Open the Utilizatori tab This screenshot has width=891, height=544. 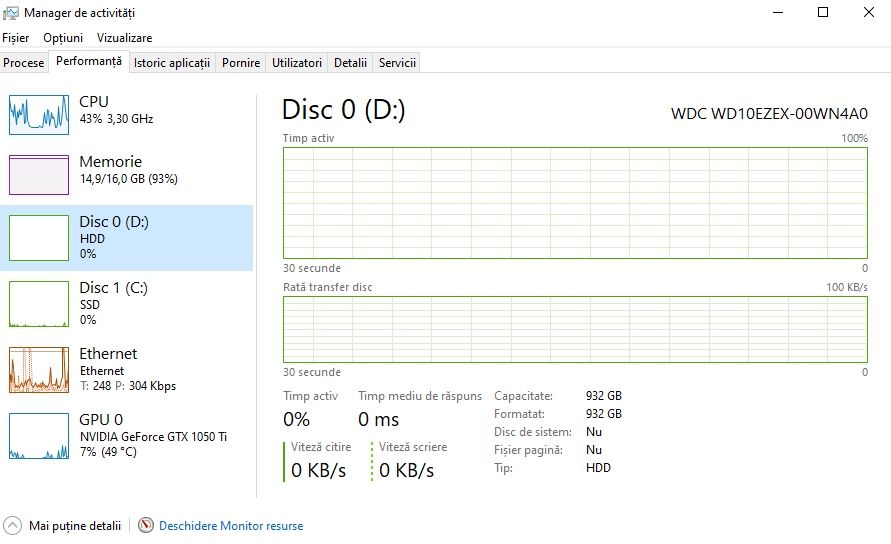pos(297,62)
